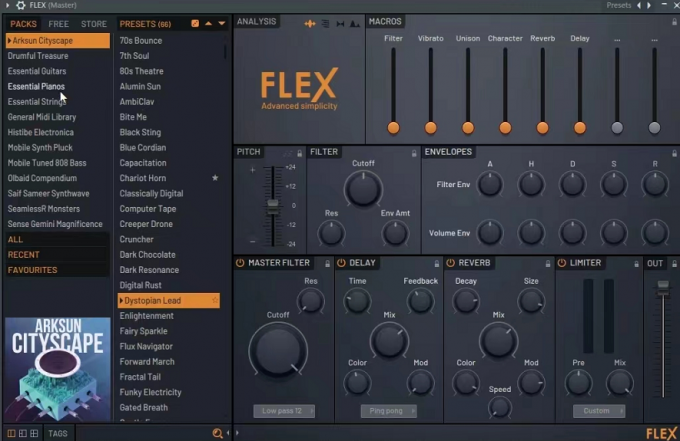The image size is (680, 441).
Task: Switch to the STORE tab
Action: pyautogui.click(x=93, y=23)
